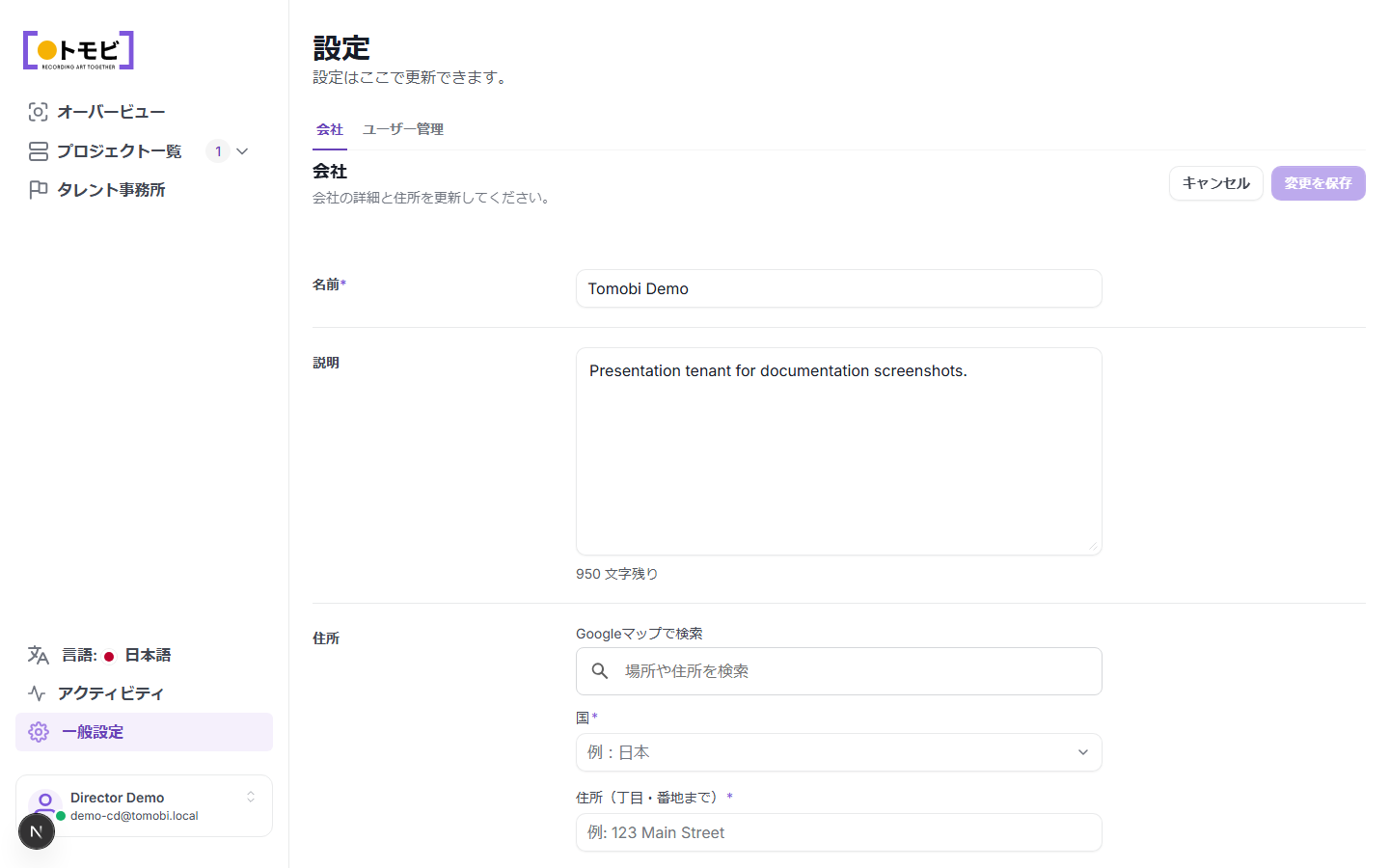Viewport: 1389px width, 868px height.
Task: Click the 設定はここで更新できます。 subtitle
Action: coord(413,77)
